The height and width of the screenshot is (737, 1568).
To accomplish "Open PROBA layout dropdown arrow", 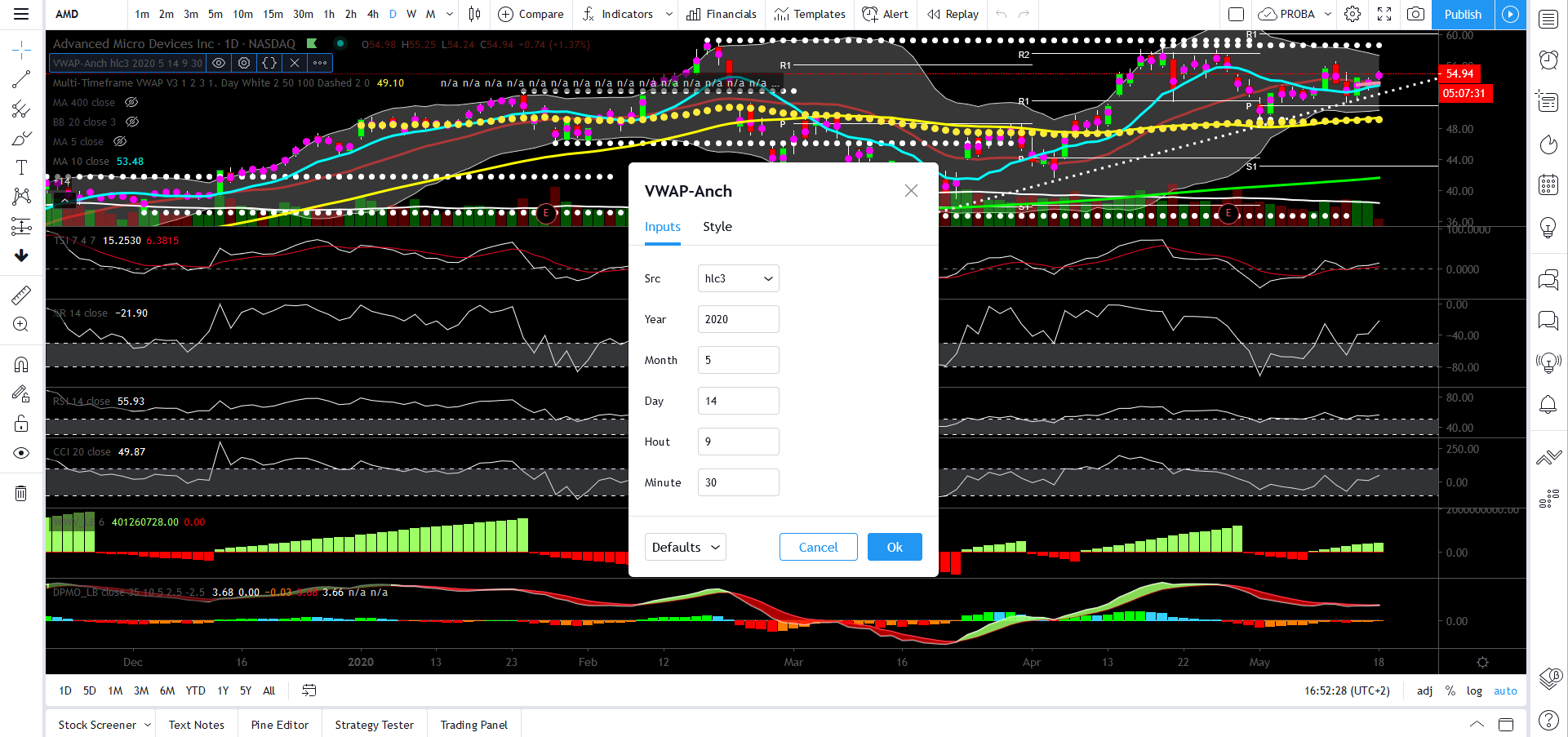I will [1328, 14].
